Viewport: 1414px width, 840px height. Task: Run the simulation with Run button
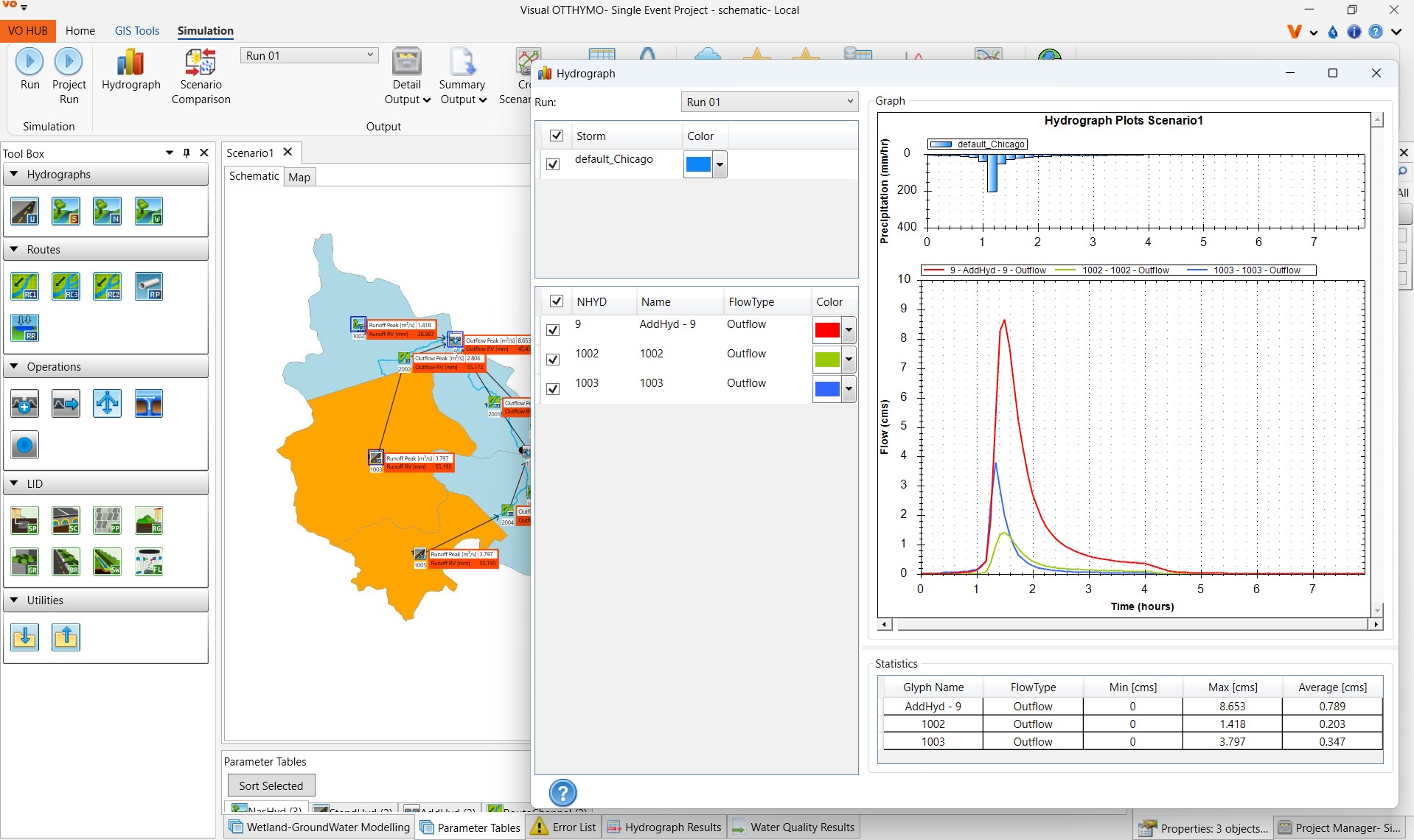(x=29, y=69)
